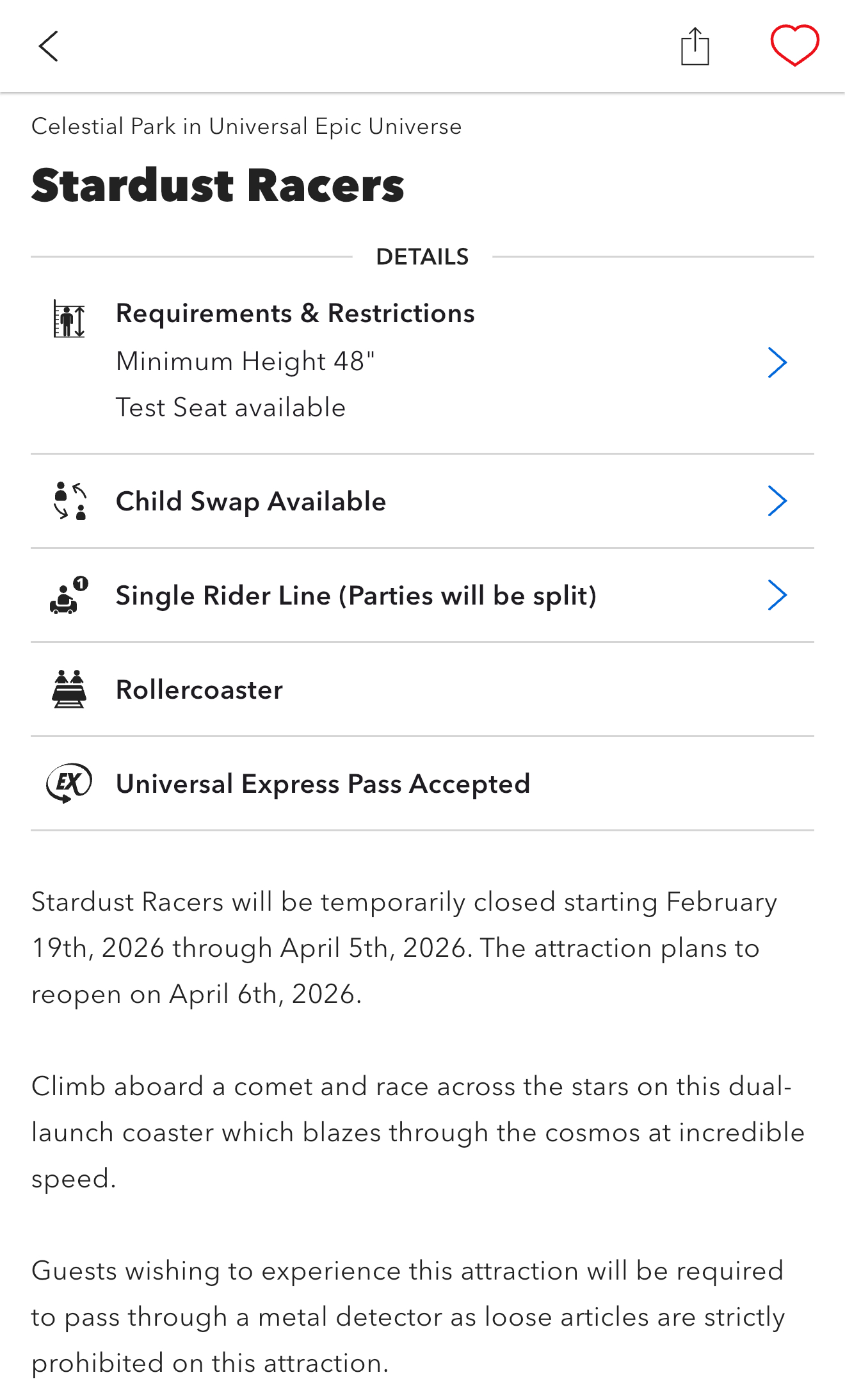The height and width of the screenshot is (1400, 845).
Task: Tap the Child Swap icon
Action: pyautogui.click(x=70, y=501)
